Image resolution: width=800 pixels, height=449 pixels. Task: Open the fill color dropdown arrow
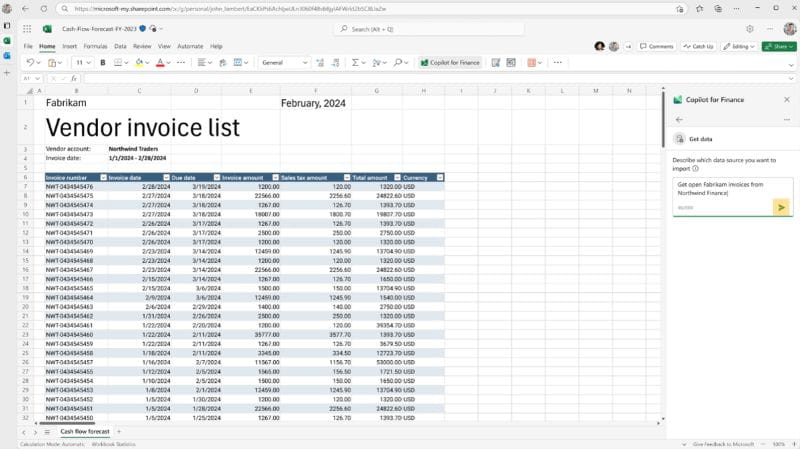(147, 63)
